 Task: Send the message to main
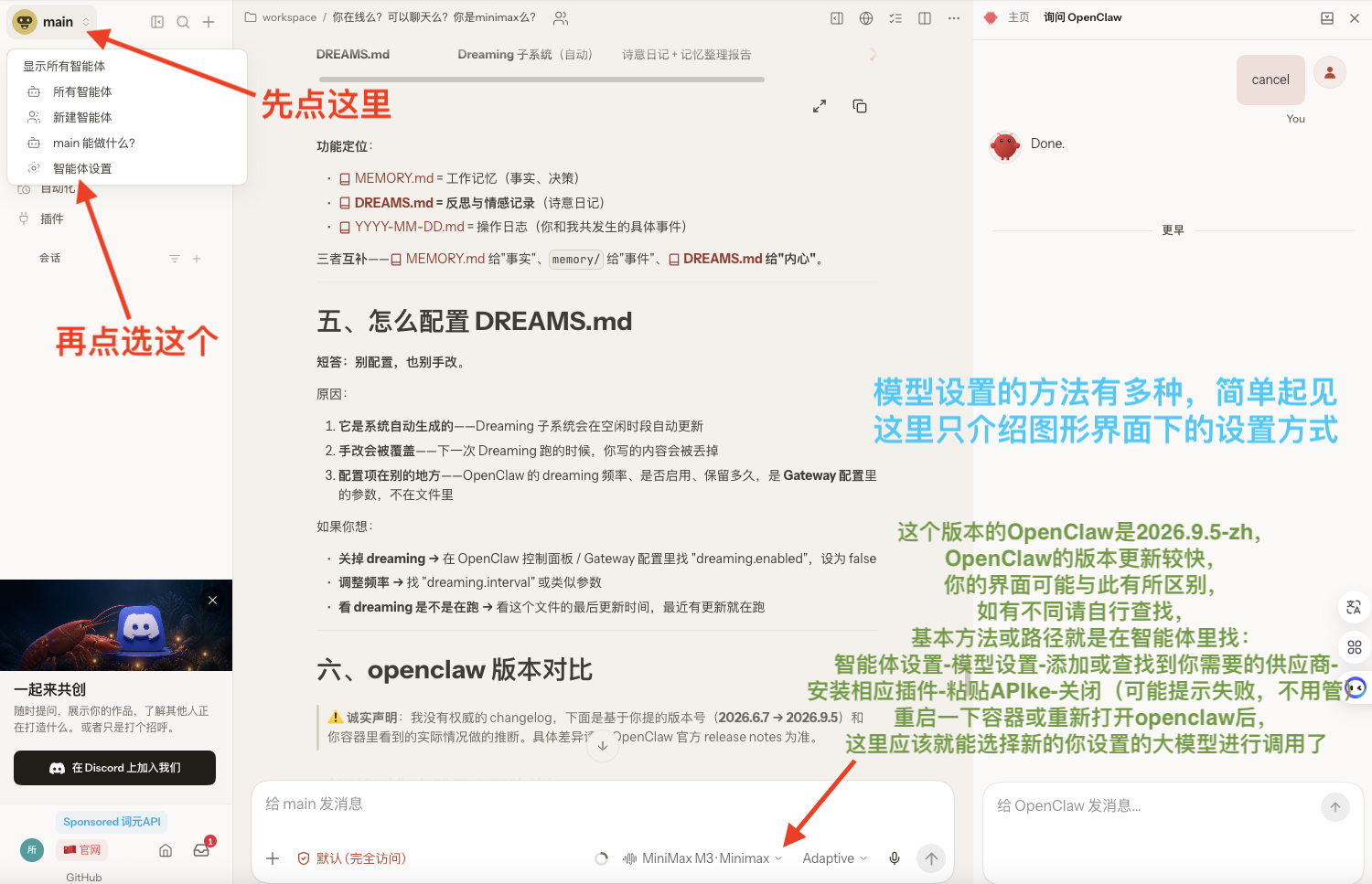click(x=931, y=858)
